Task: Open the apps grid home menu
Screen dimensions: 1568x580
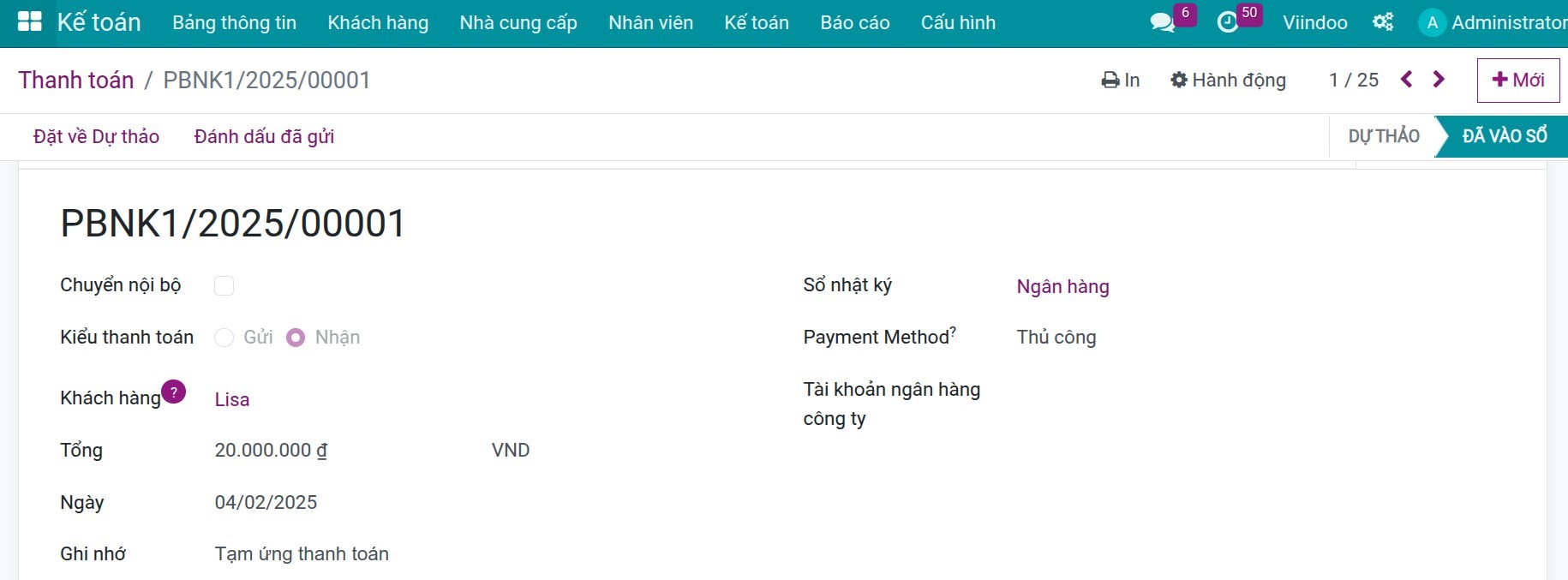Action: pos(30,22)
